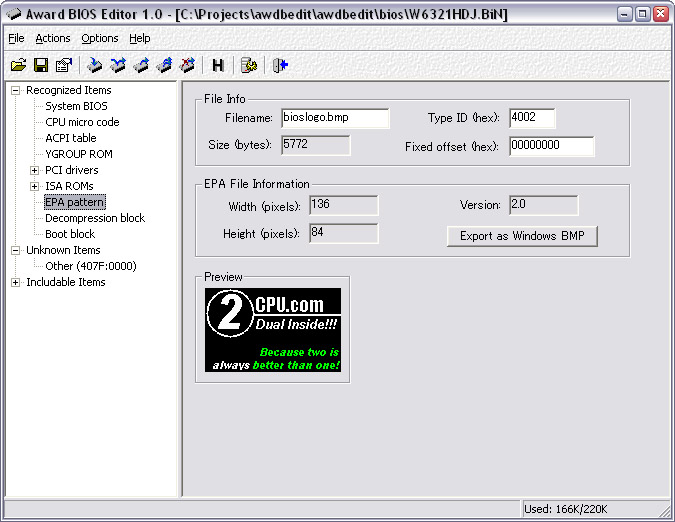
Task: Click the bold H hex view icon
Action: click(x=217, y=66)
